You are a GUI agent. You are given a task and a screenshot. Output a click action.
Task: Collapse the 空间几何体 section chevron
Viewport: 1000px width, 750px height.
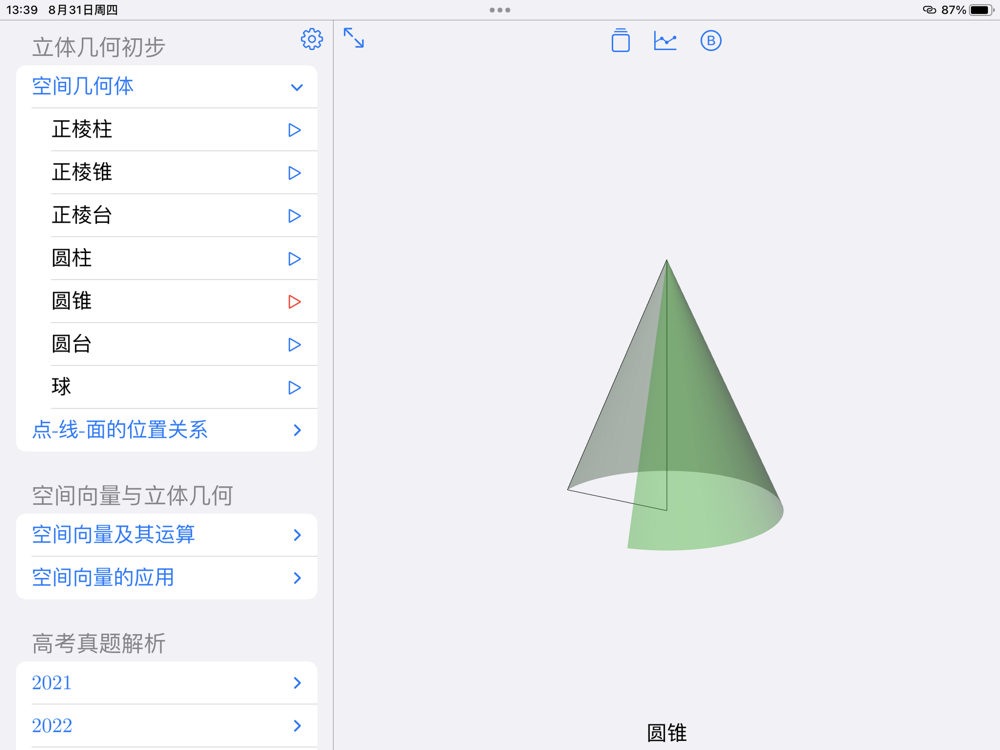(297, 87)
